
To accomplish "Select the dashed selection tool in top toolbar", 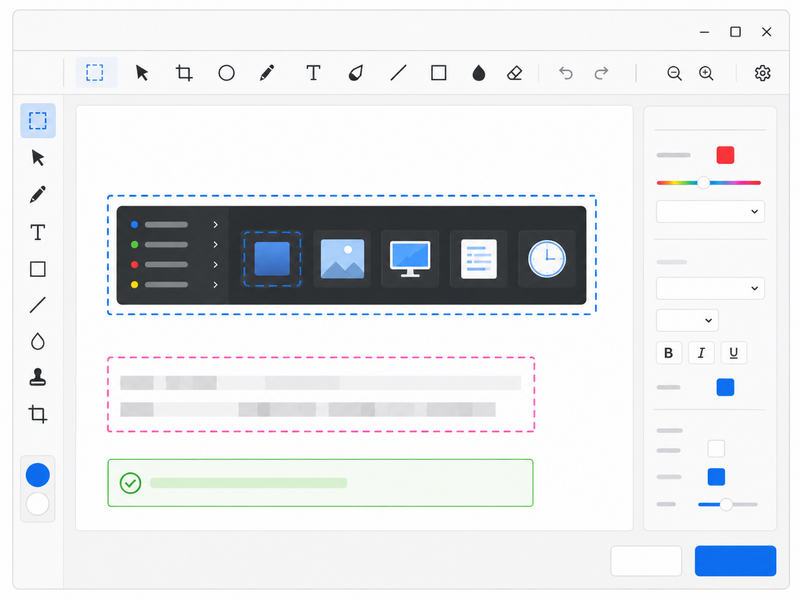I will (x=95, y=72).
